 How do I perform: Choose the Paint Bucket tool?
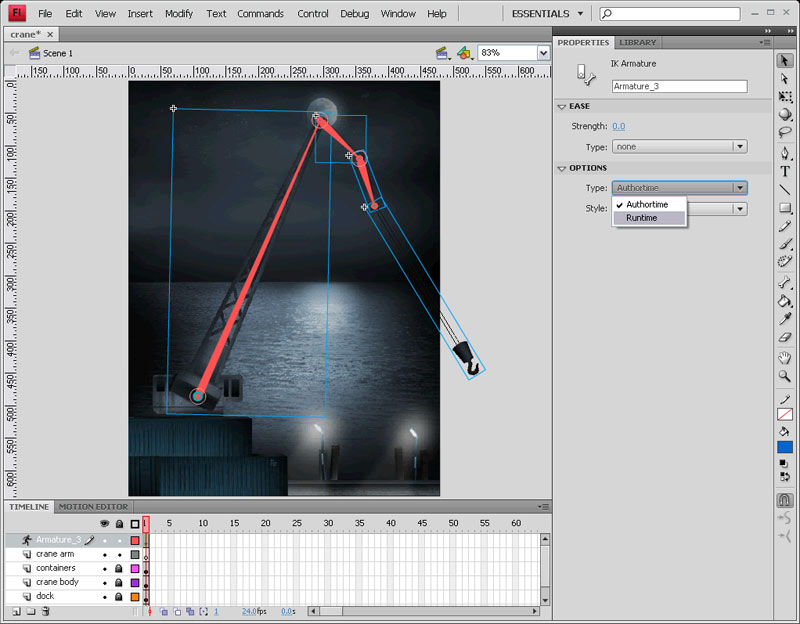[x=785, y=300]
